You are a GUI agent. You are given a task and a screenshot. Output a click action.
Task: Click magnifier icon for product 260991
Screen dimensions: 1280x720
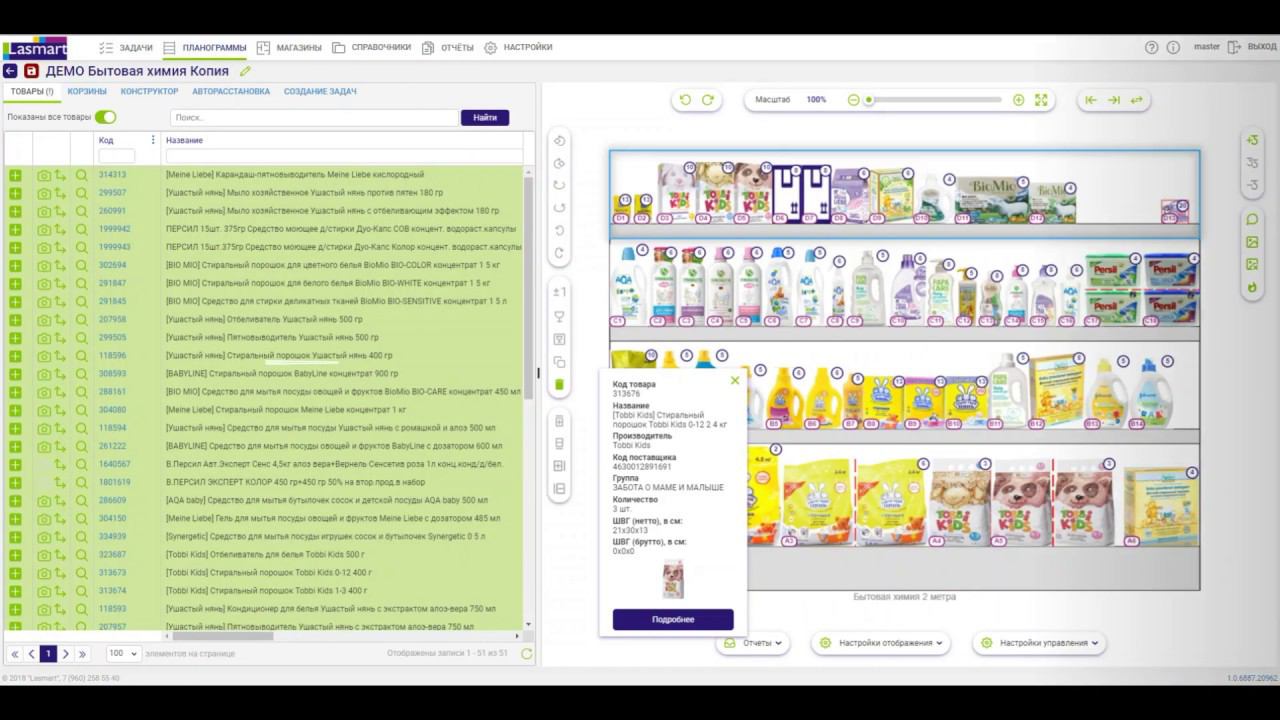click(x=81, y=211)
